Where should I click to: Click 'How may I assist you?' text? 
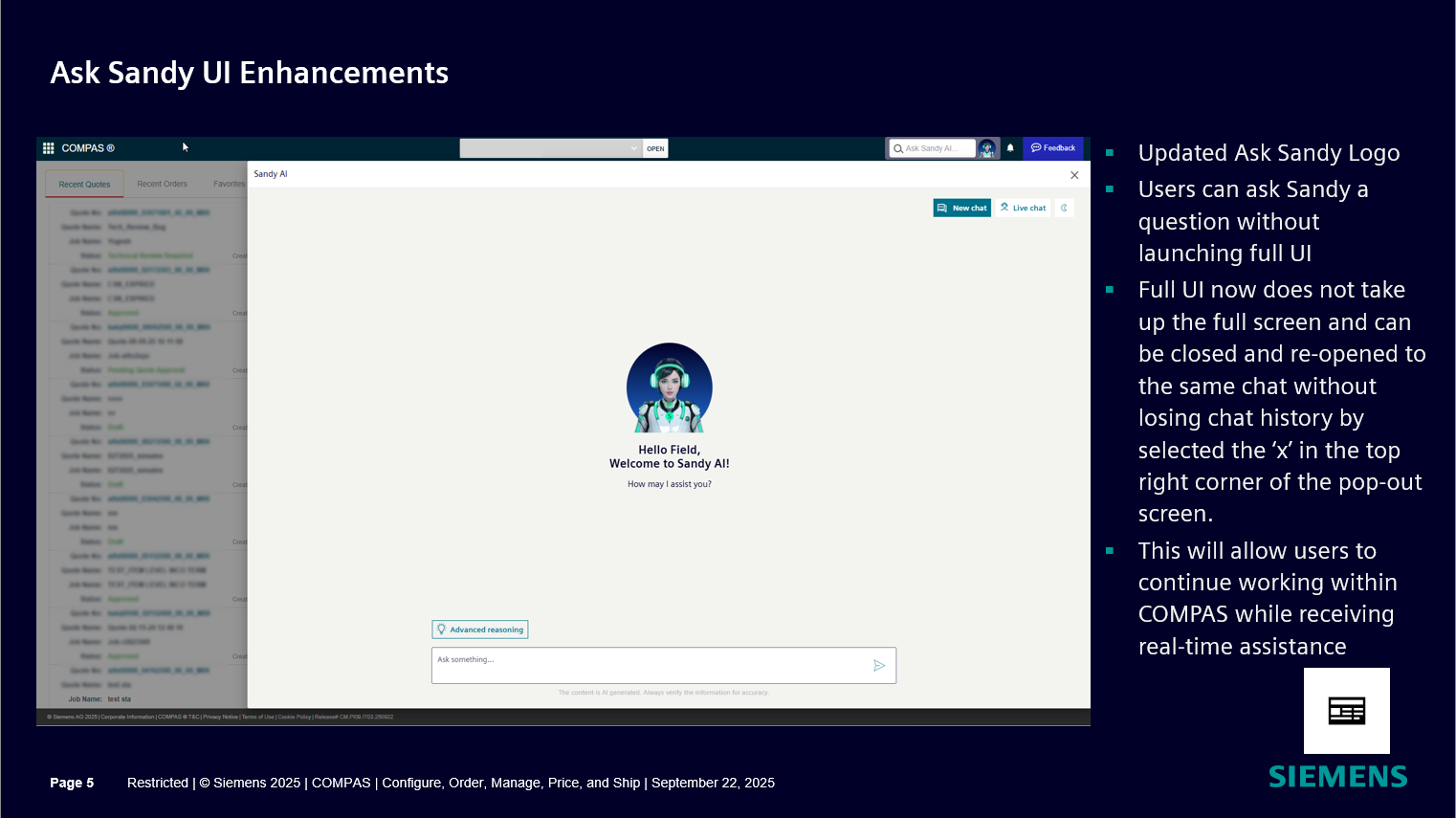pos(670,484)
